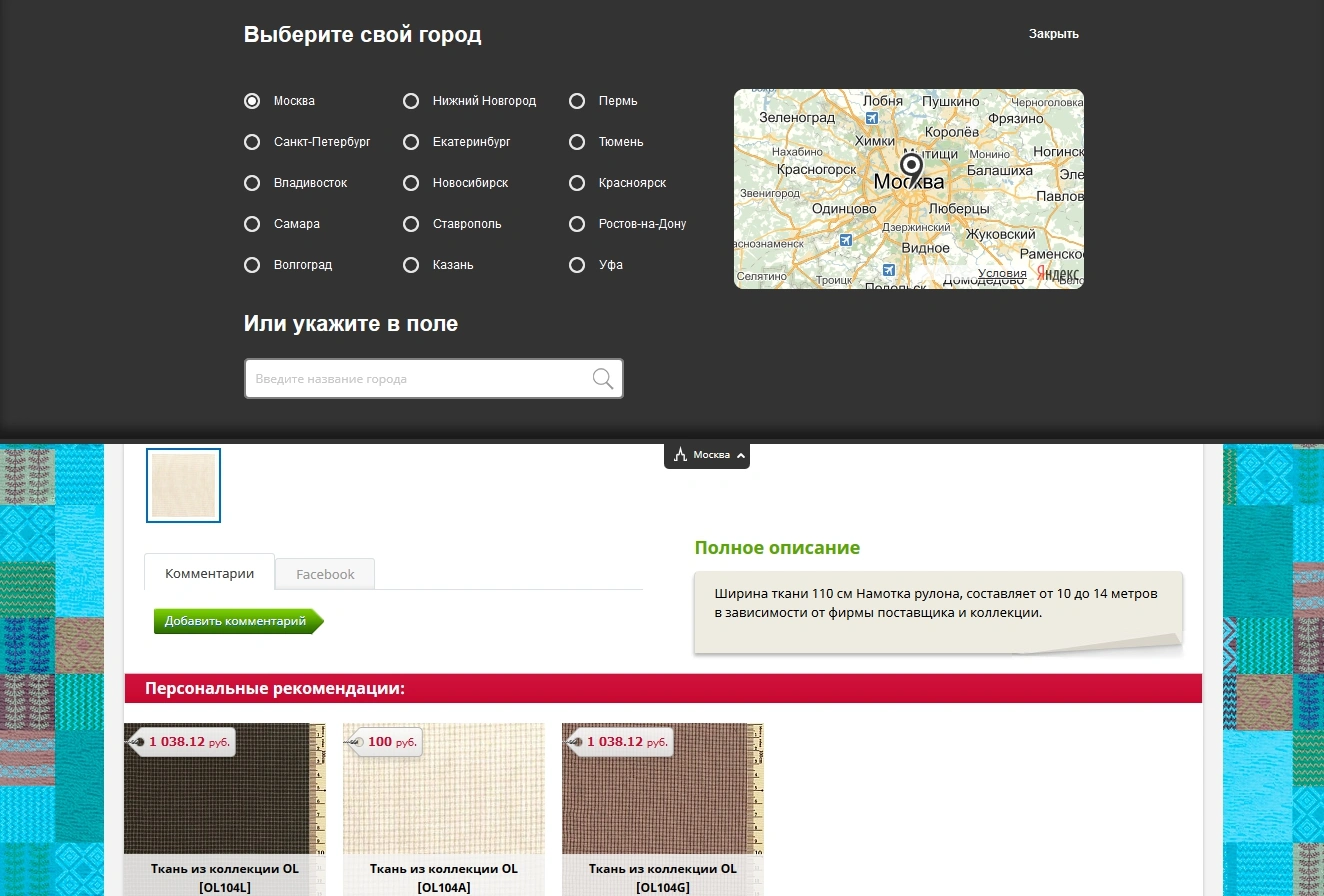Switch to the Комментарии tab
Viewport: 1324px width, 896px height.
coord(209,573)
